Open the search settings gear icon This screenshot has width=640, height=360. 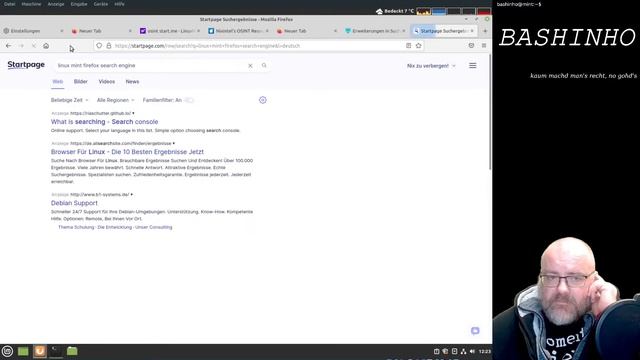pos(262,100)
